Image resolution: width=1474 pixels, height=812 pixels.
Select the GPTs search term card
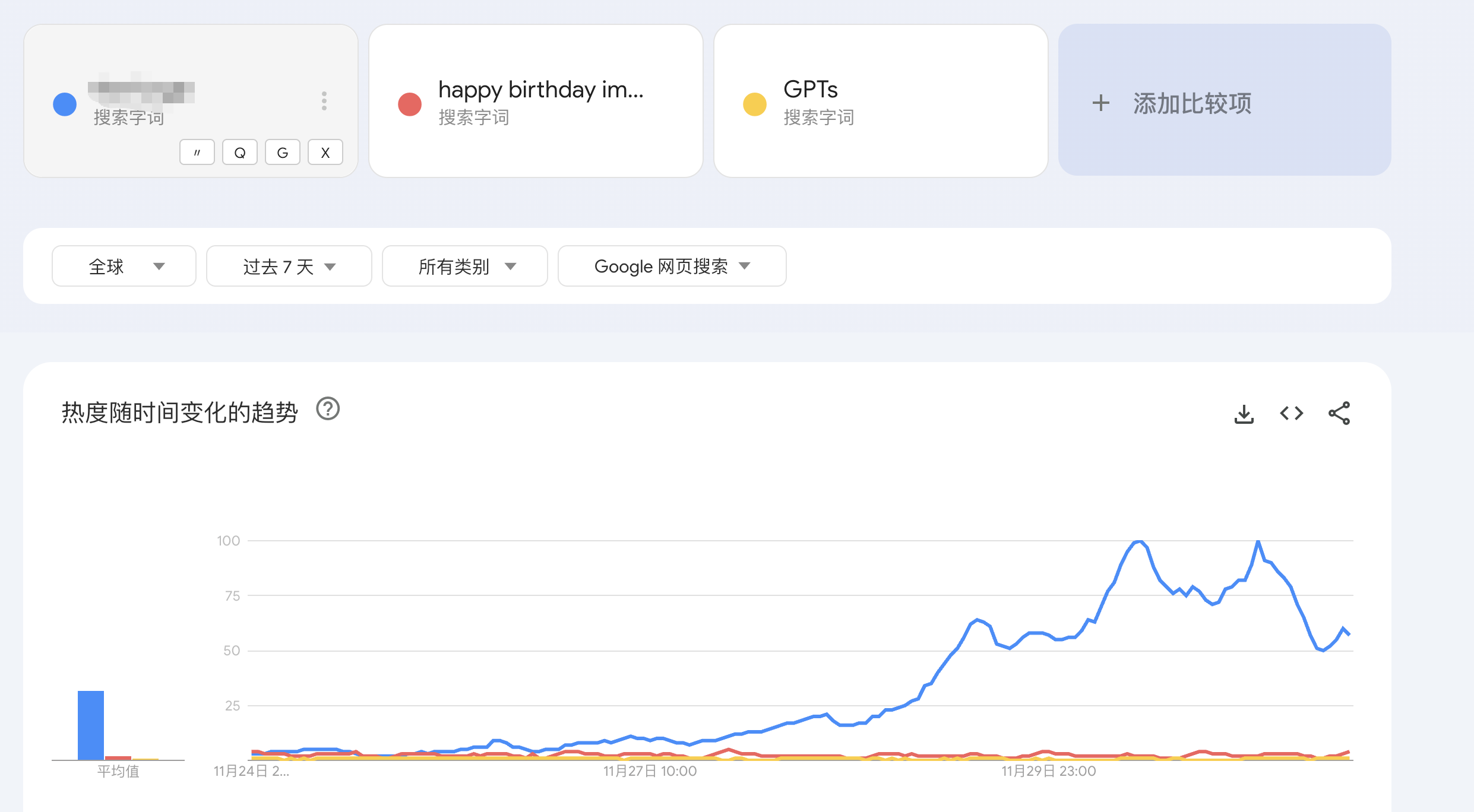click(880, 101)
